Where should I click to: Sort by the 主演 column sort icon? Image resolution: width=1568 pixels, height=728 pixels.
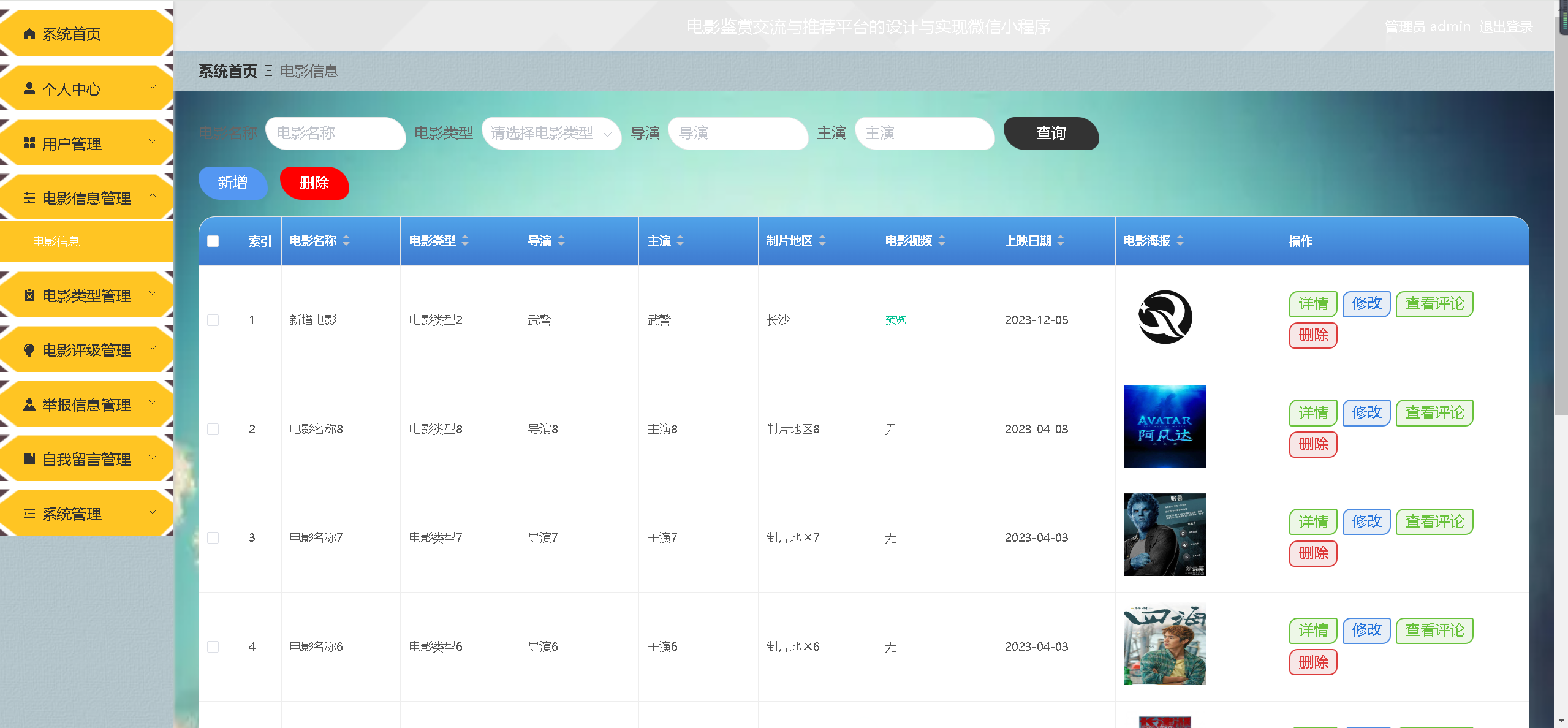point(680,241)
